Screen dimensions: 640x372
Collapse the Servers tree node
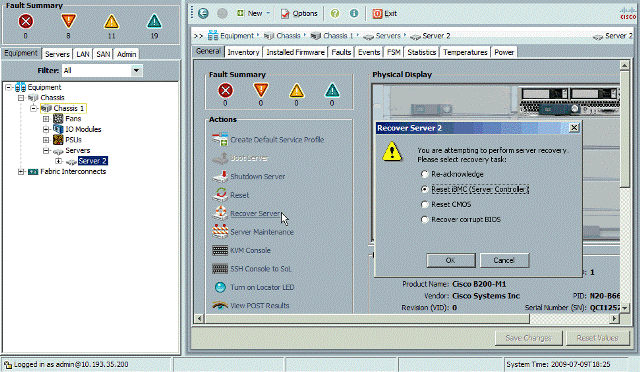point(46,151)
